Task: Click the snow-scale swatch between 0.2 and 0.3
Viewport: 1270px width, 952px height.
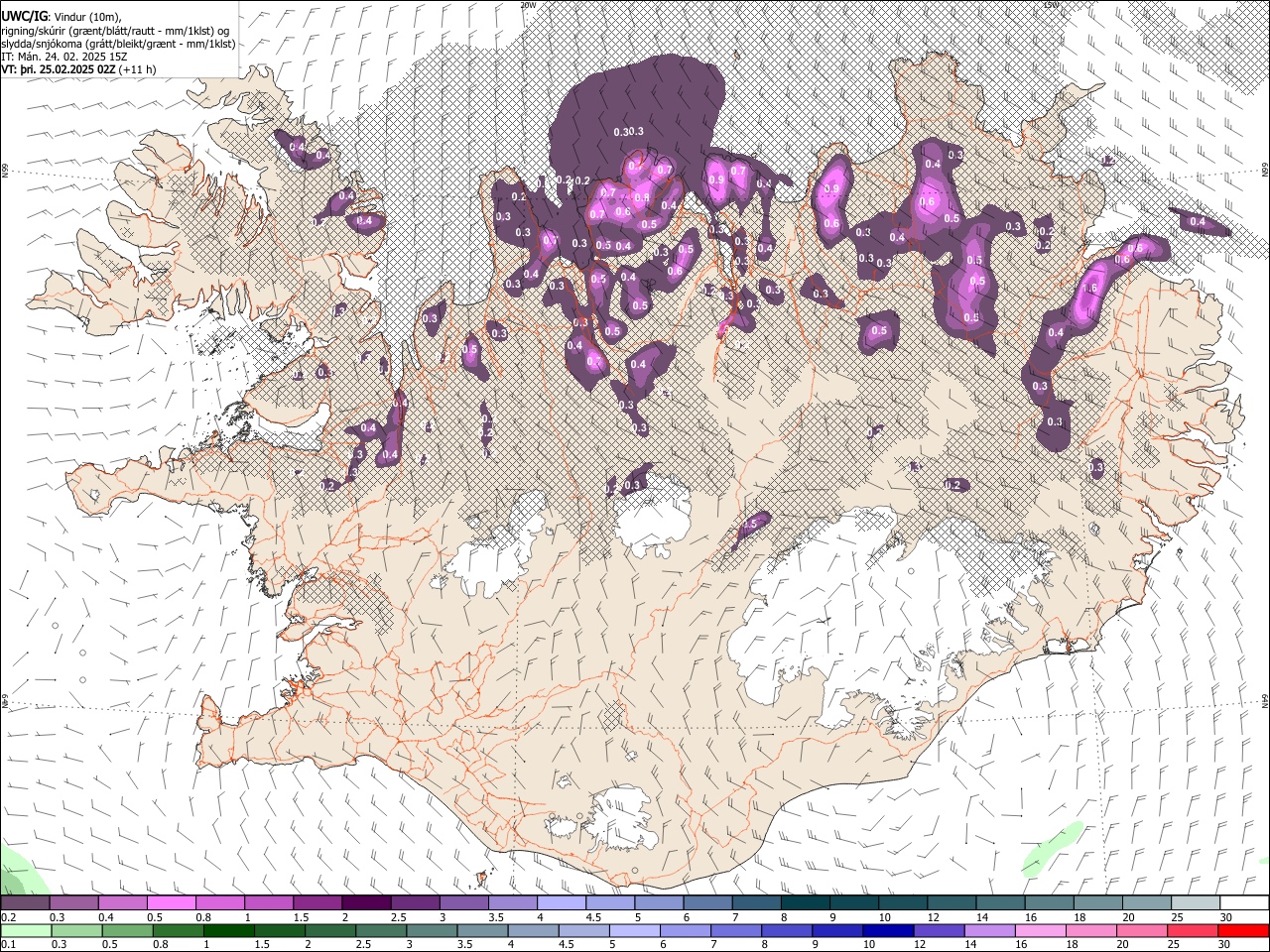Action: [26, 903]
